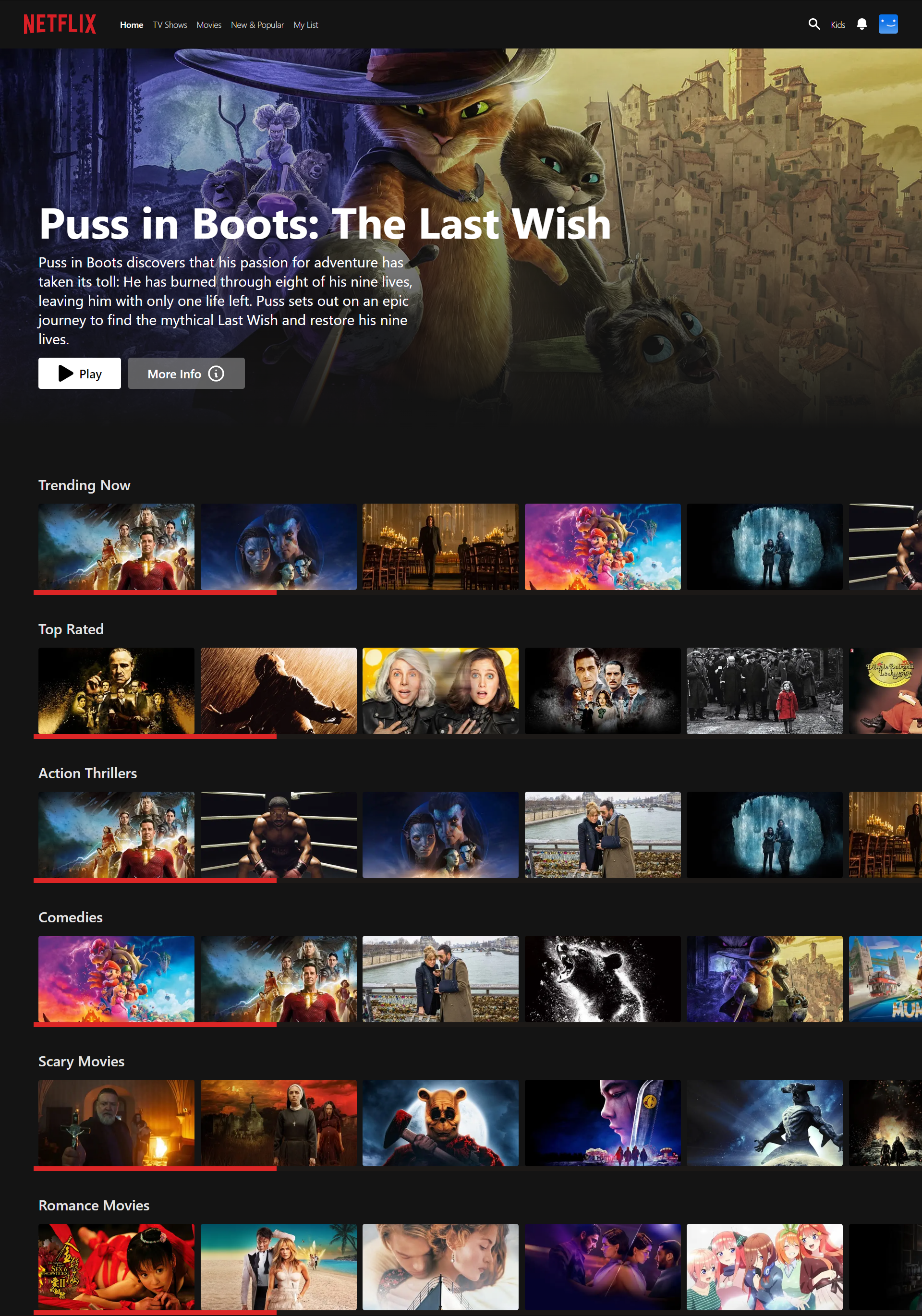922x1316 pixels.
Task: Open the Godfather thumbnail in Top Rated
Action: [x=116, y=691]
